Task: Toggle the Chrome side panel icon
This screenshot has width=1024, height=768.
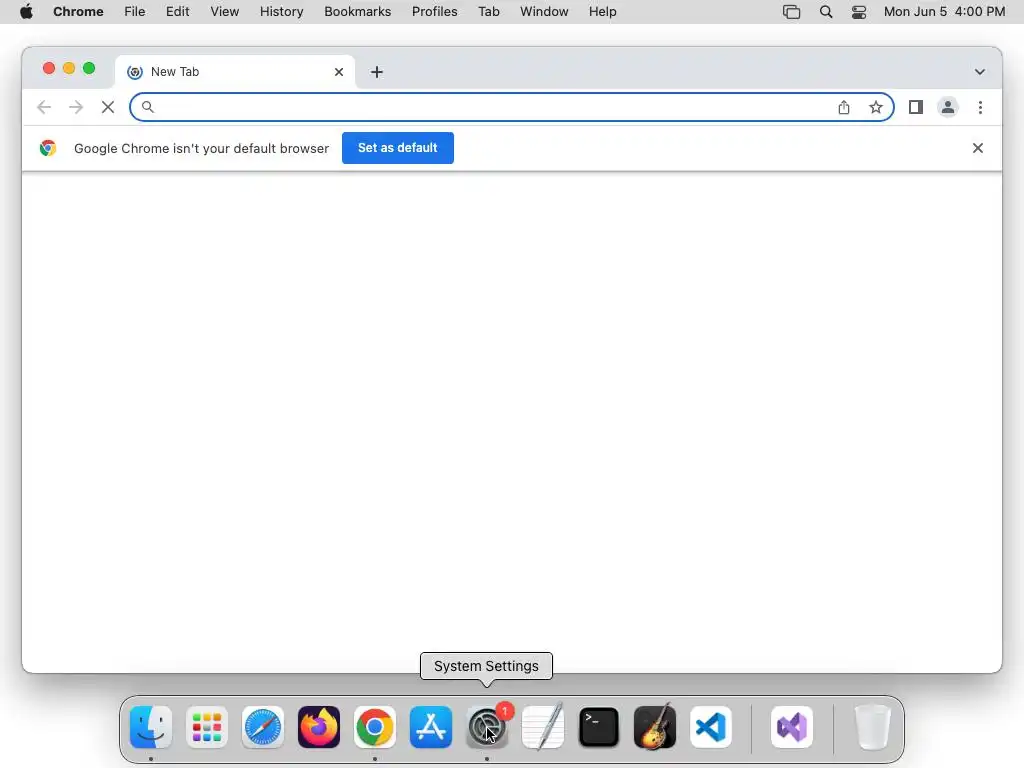Action: (916, 107)
